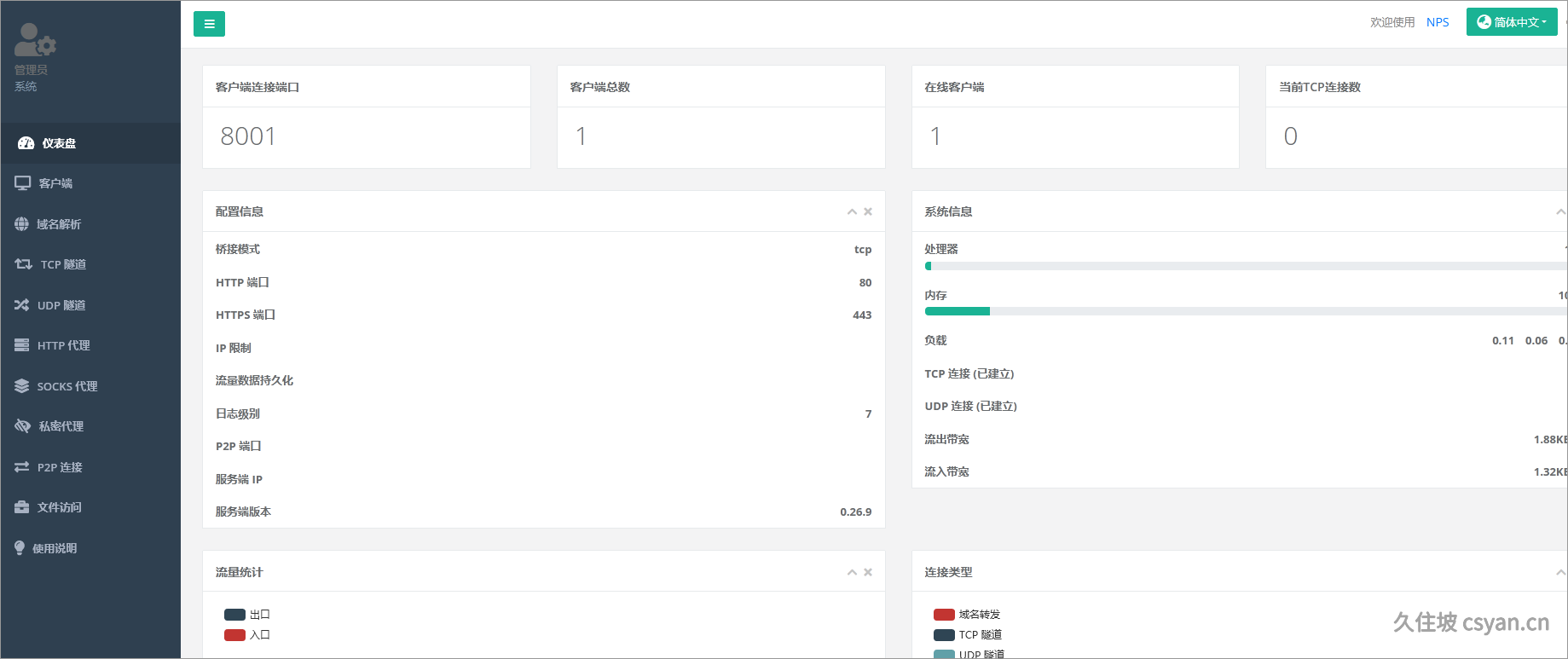The image size is (1568, 659).
Task: Click the IP 限制 row label
Action: click(x=233, y=348)
